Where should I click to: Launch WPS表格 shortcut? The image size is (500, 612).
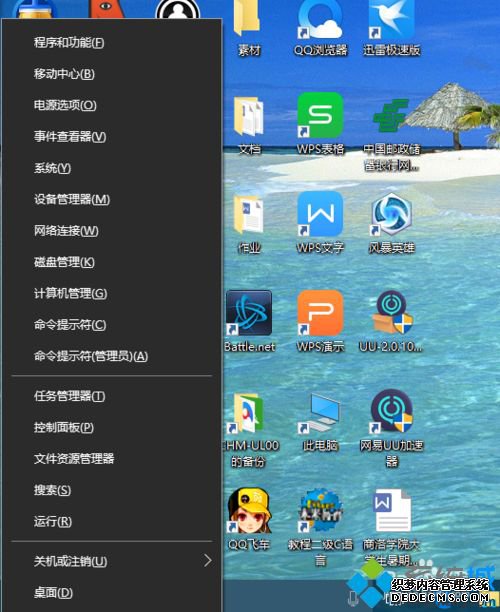coord(320,116)
